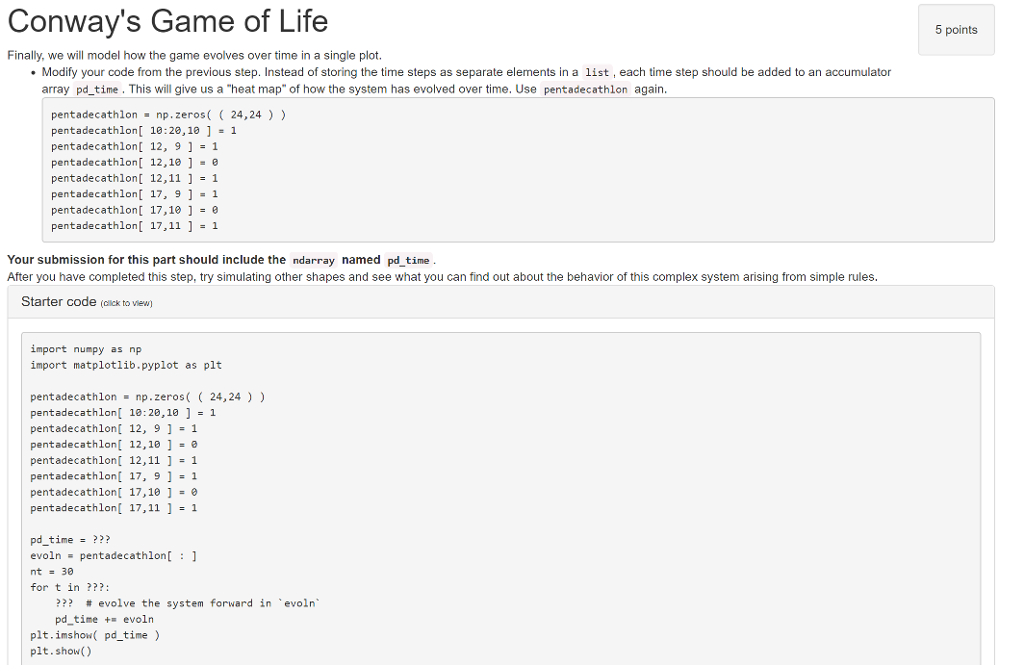
Task: Click the "for t in ???:" line
Action: 70,588
